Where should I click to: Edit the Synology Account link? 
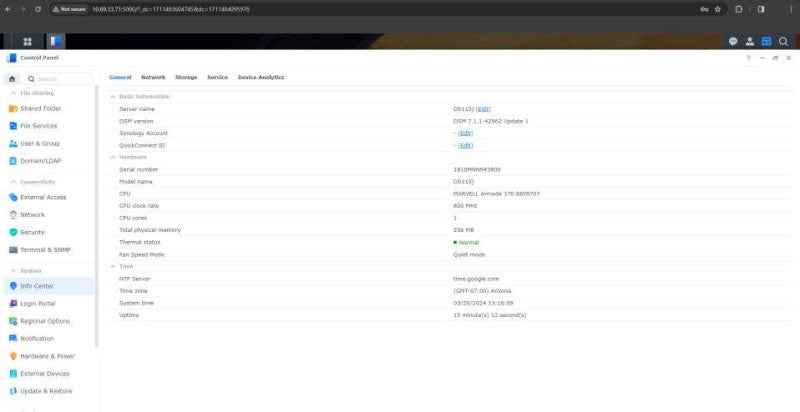click(x=465, y=133)
